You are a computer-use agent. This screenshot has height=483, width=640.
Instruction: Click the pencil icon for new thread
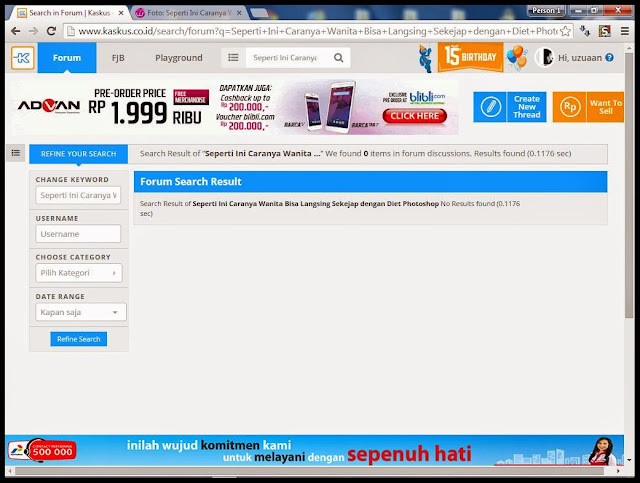[490, 107]
